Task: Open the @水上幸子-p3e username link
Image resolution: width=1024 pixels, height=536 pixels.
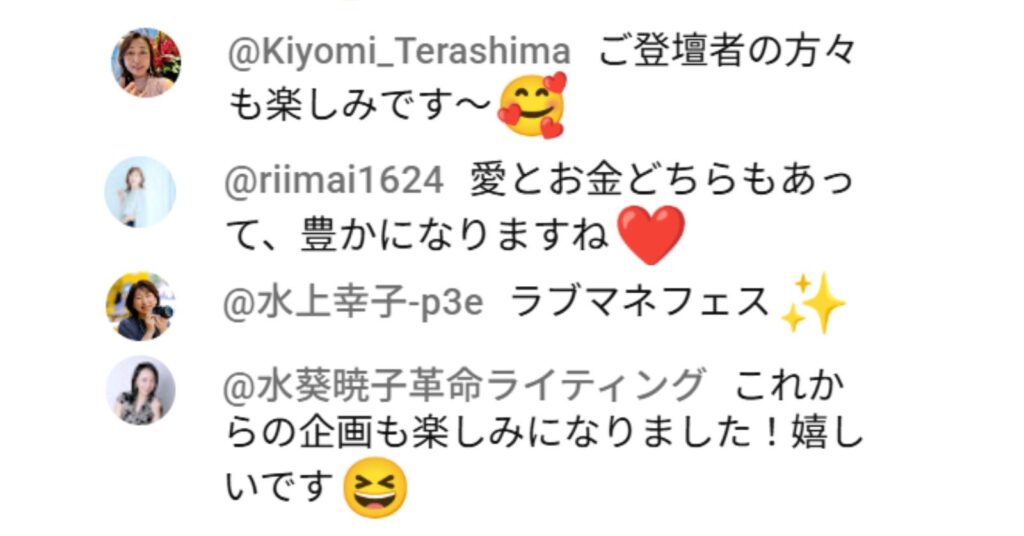Action: click(353, 303)
